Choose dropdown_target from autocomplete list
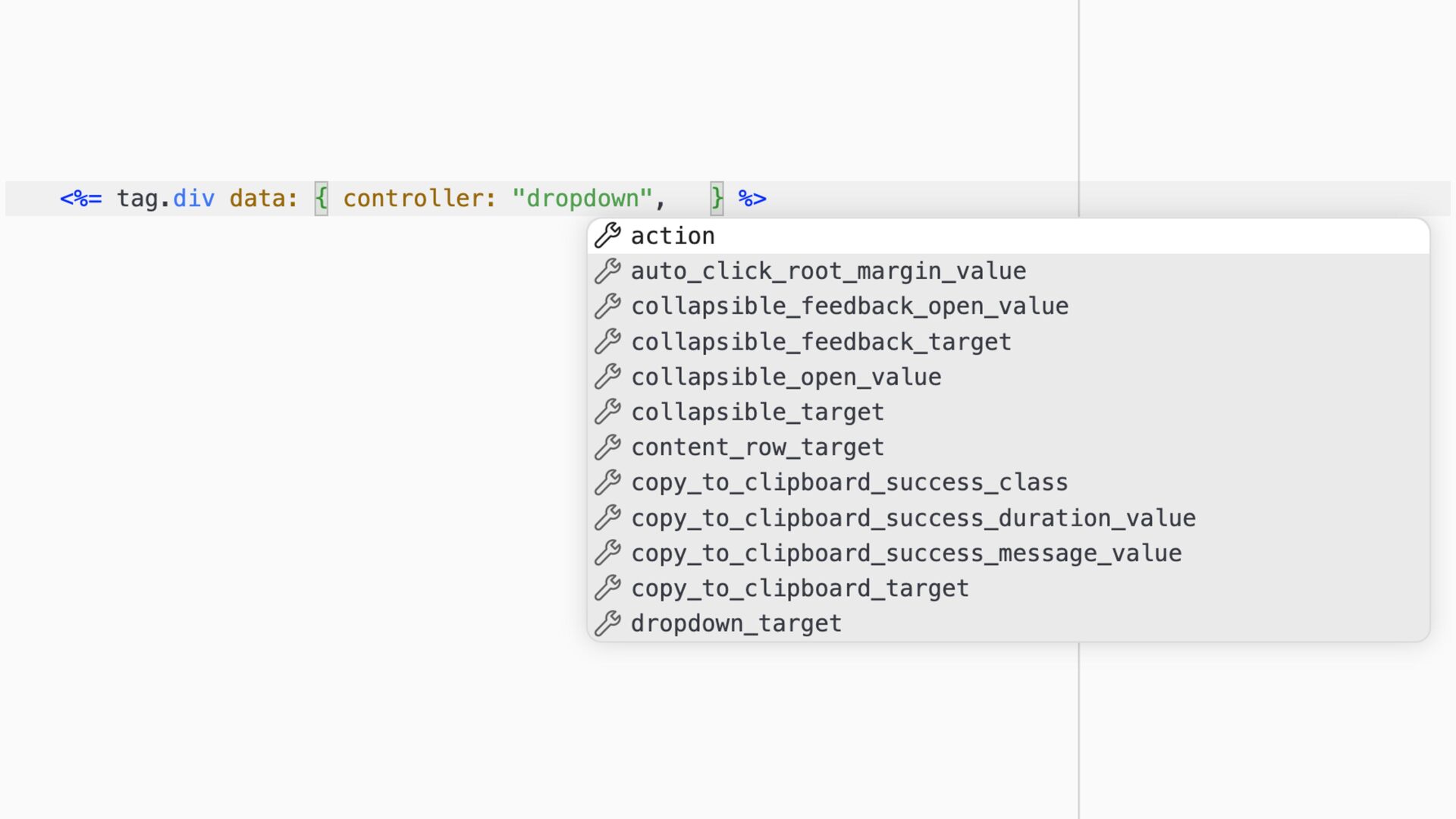Image resolution: width=1456 pixels, height=819 pixels. tap(1009, 623)
